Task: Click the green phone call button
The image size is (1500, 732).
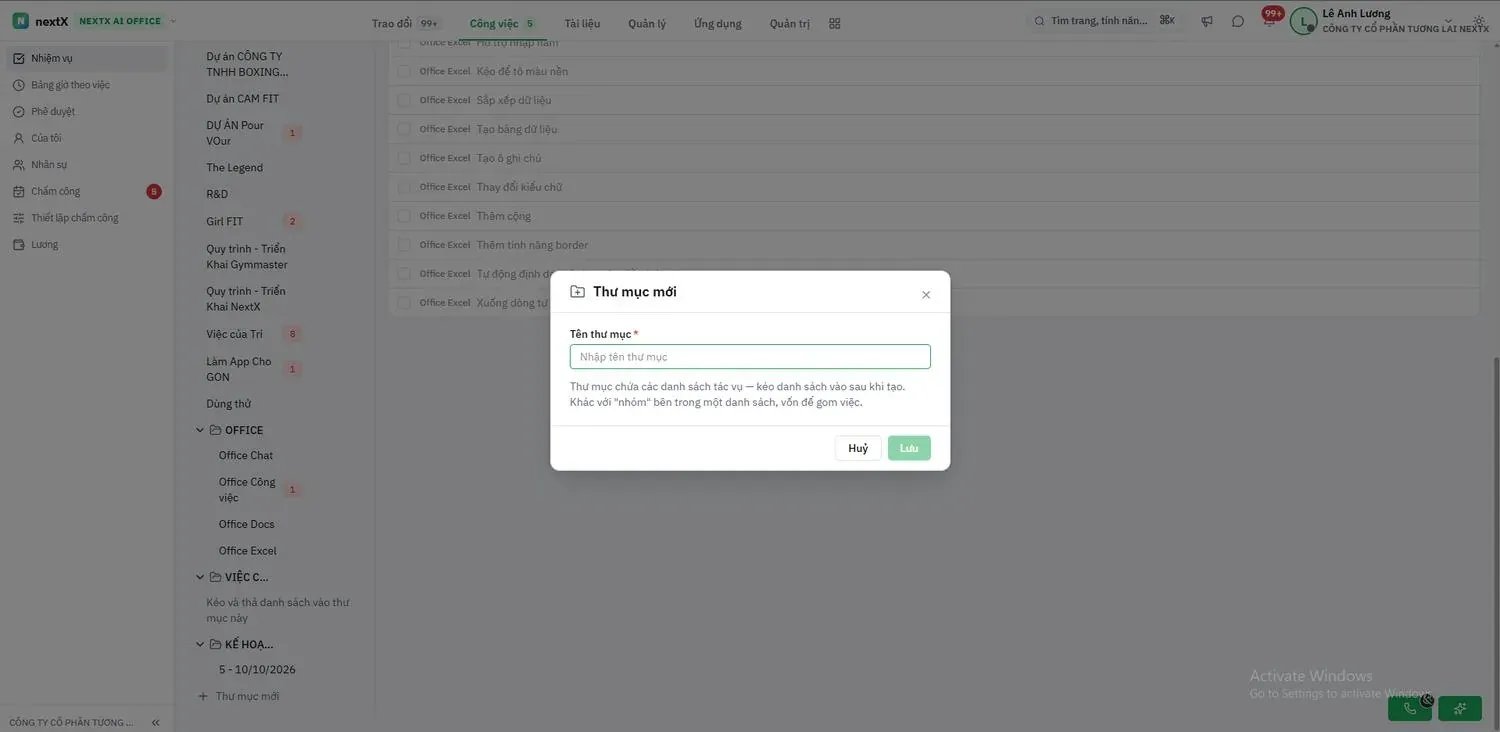Action: 1410,708
